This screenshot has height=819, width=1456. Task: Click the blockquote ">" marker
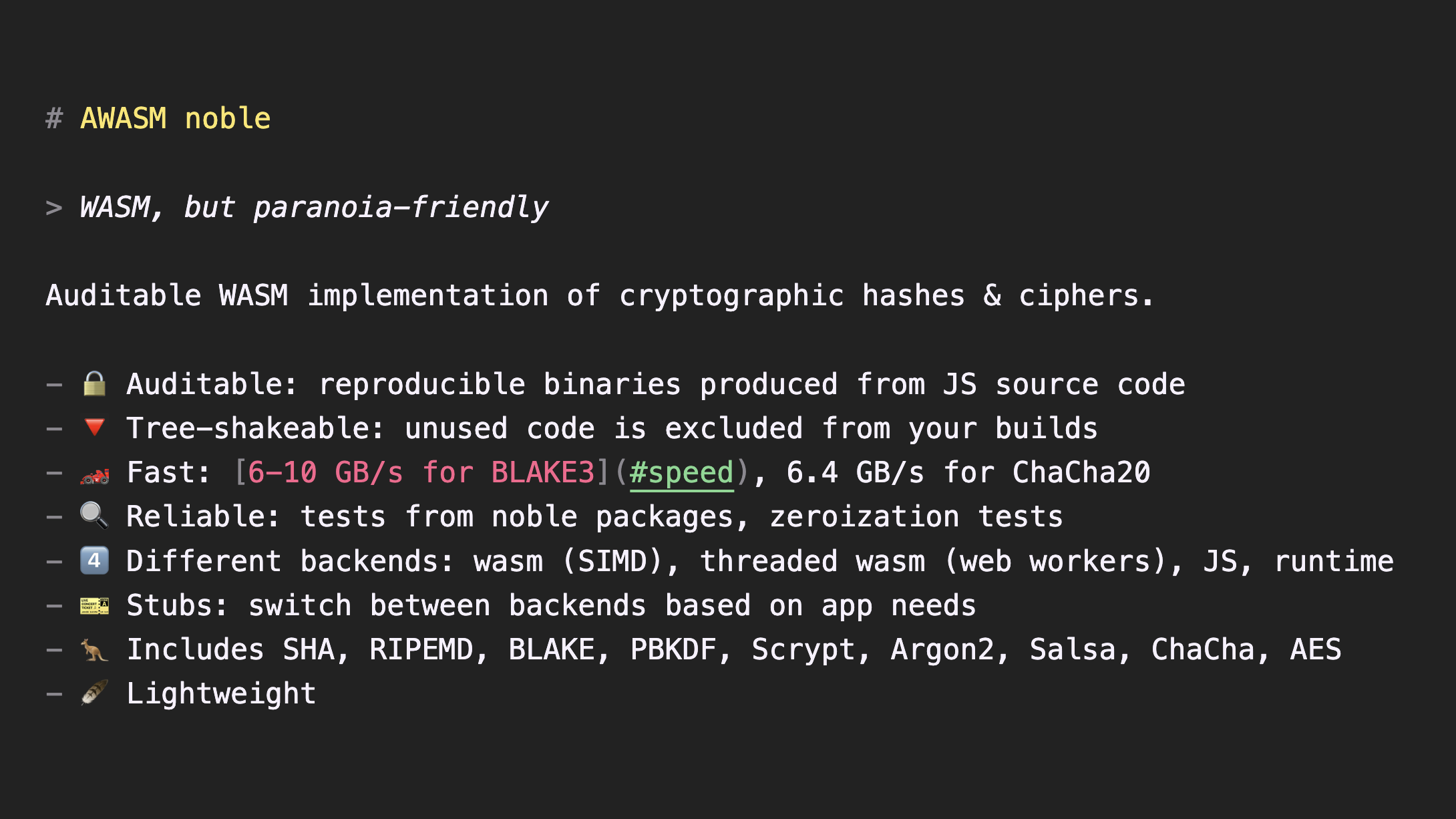54,208
